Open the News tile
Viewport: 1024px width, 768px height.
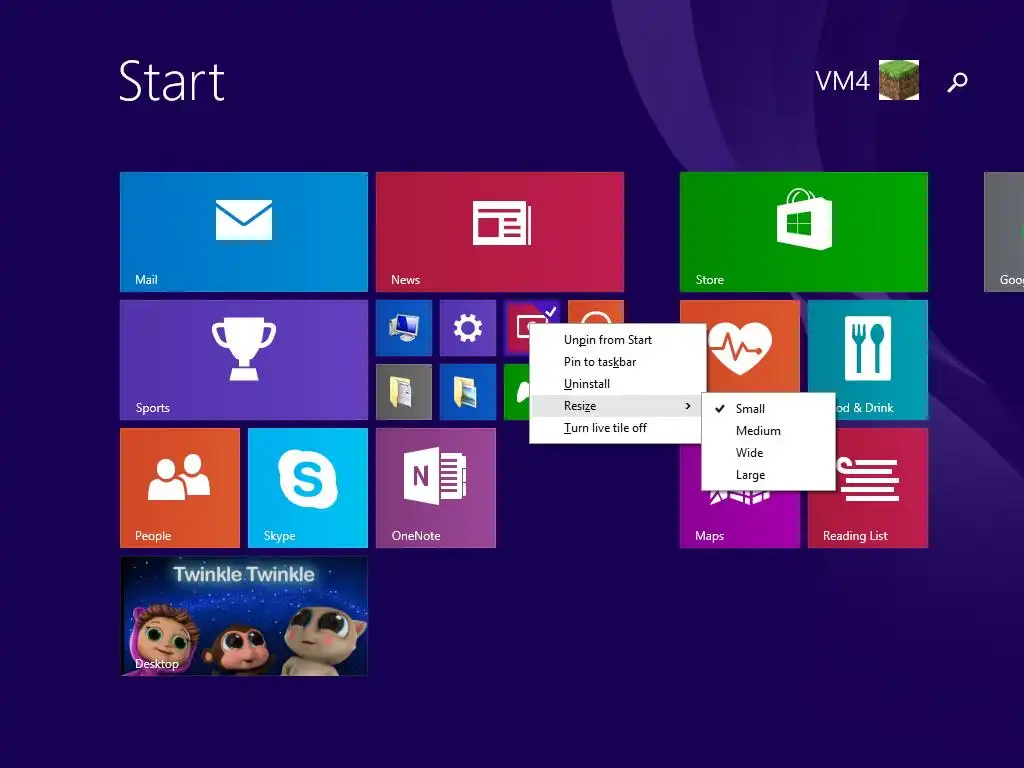(x=500, y=232)
